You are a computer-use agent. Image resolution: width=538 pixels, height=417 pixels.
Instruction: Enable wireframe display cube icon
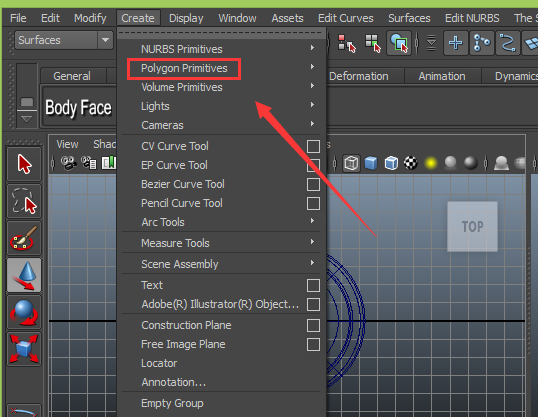[351, 163]
